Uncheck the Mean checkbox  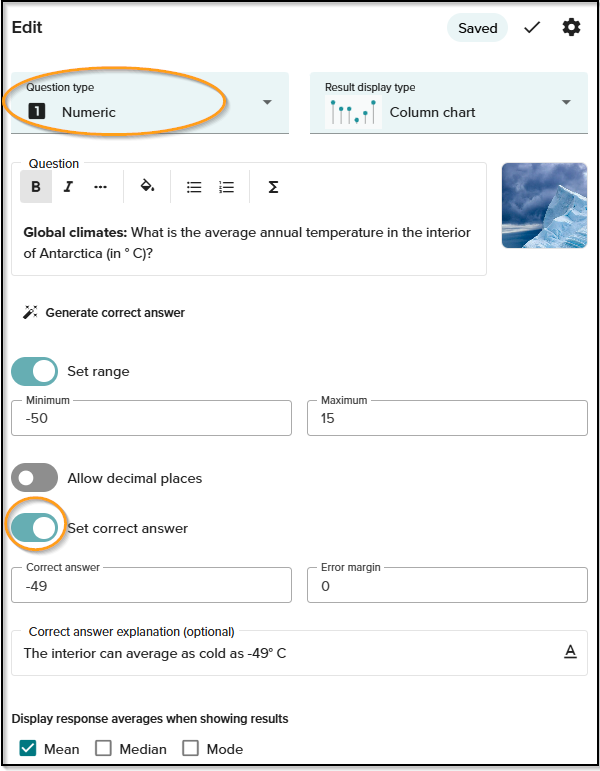(28, 748)
